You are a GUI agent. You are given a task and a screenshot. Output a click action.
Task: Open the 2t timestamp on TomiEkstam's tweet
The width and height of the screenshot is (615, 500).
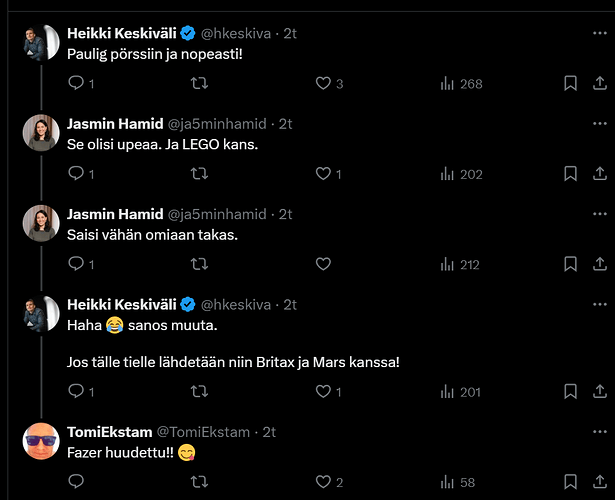point(269,432)
